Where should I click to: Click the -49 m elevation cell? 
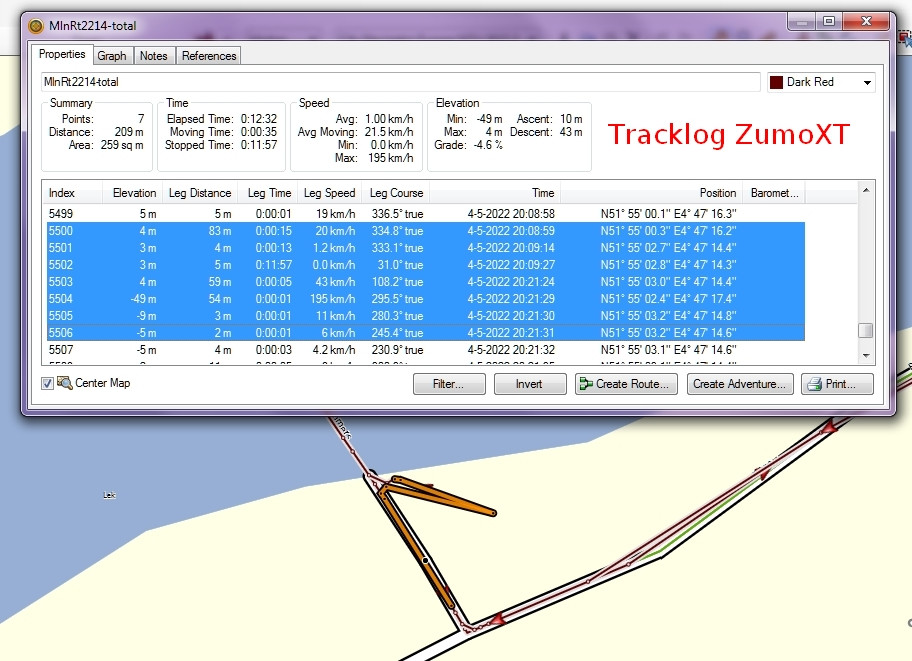click(x=143, y=298)
